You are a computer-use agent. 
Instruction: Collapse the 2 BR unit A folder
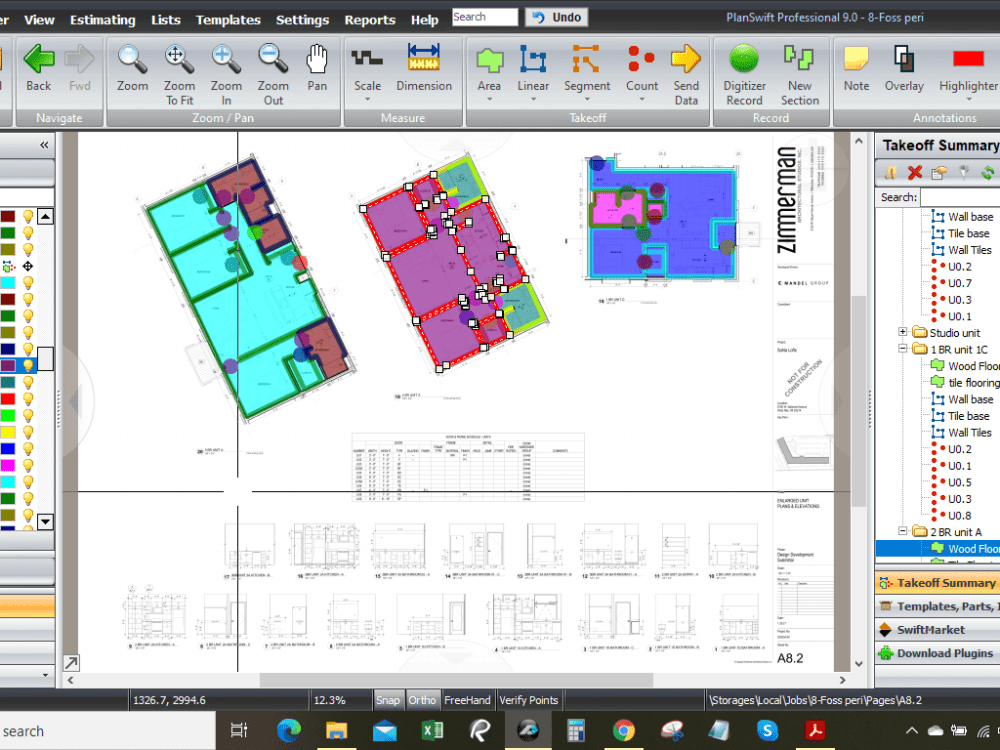pos(902,531)
